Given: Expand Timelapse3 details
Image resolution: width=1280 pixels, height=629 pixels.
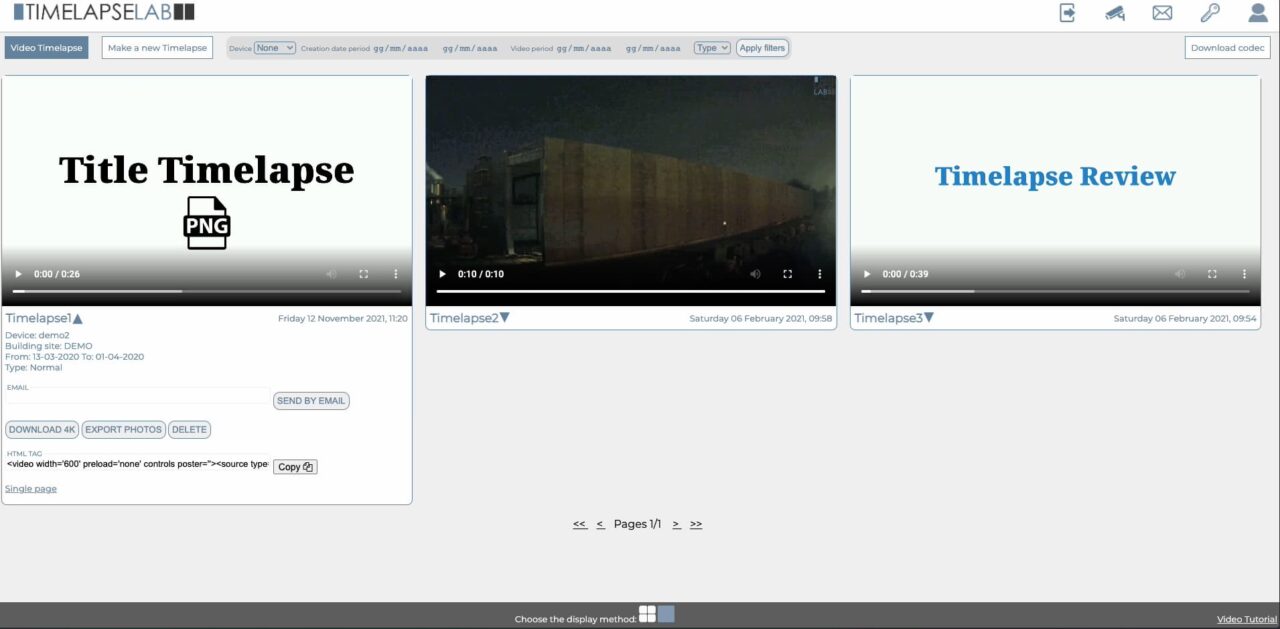Looking at the screenshot, I should (929, 318).
